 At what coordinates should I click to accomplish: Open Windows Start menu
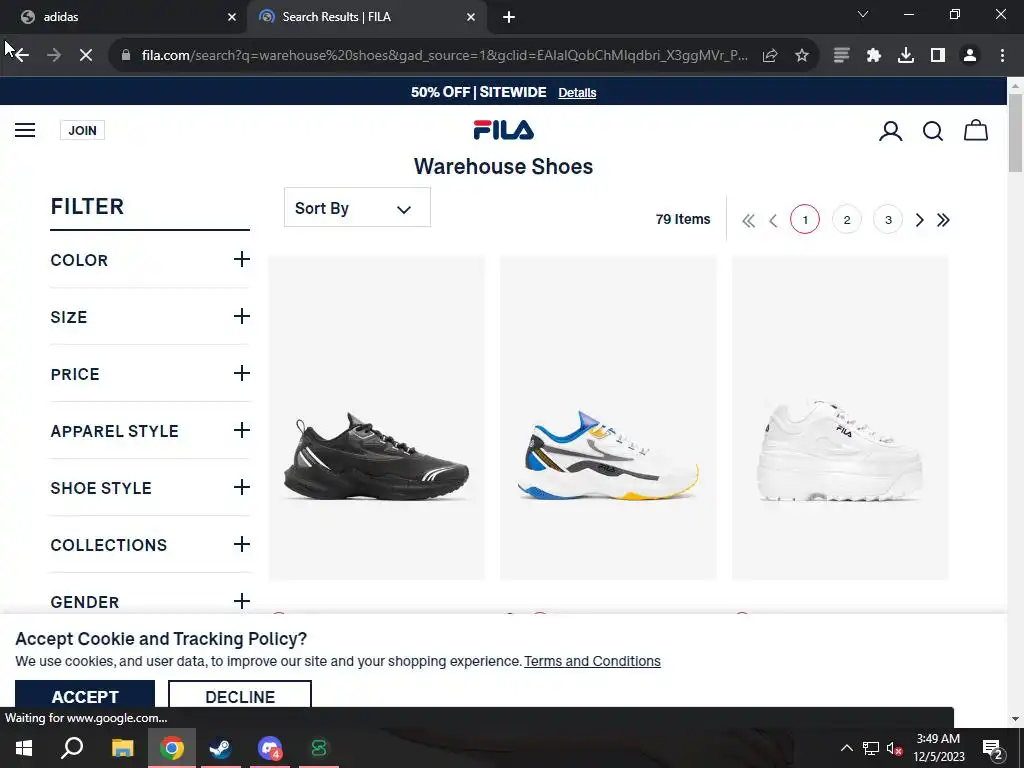(24, 748)
